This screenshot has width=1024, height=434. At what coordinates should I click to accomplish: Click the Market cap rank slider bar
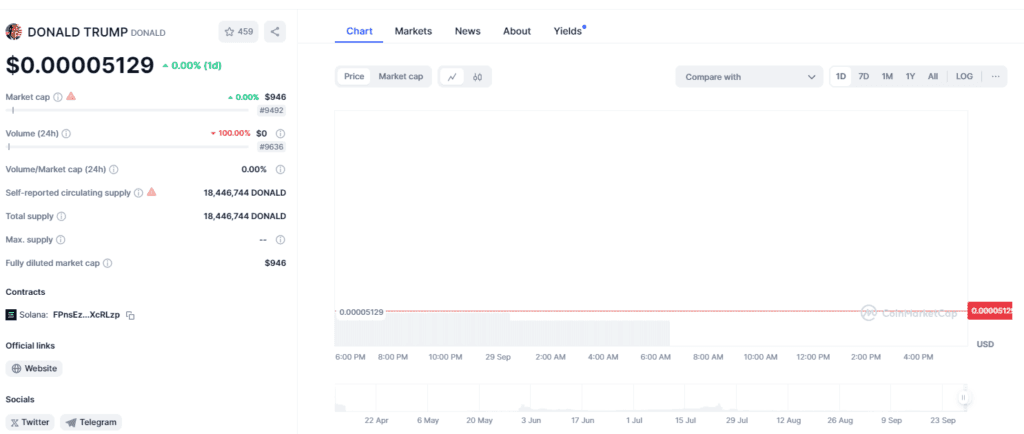127,110
